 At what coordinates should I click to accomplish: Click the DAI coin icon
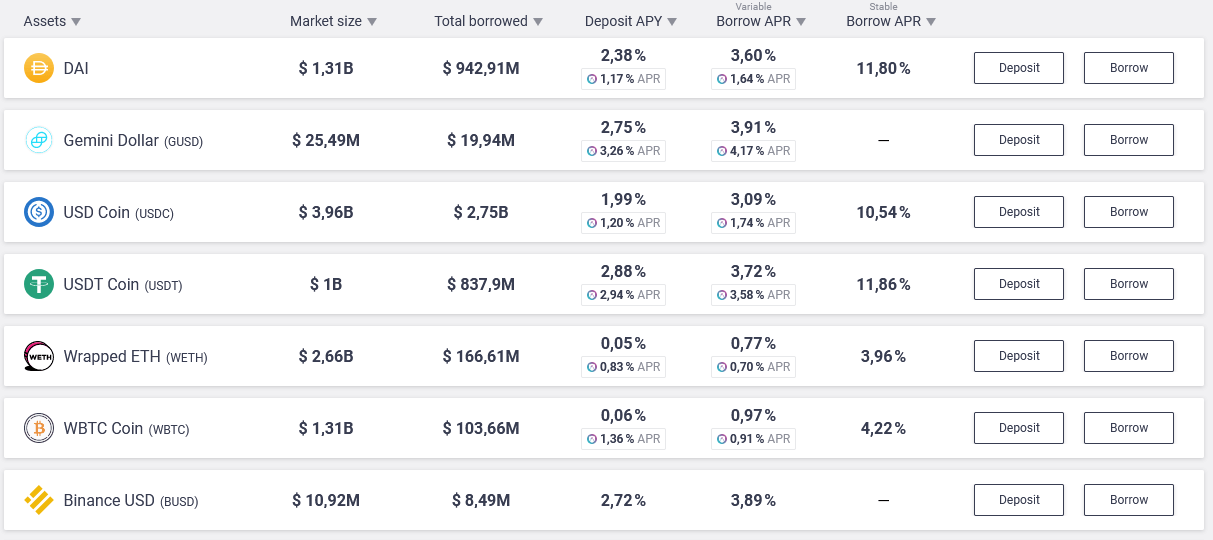(x=39, y=68)
